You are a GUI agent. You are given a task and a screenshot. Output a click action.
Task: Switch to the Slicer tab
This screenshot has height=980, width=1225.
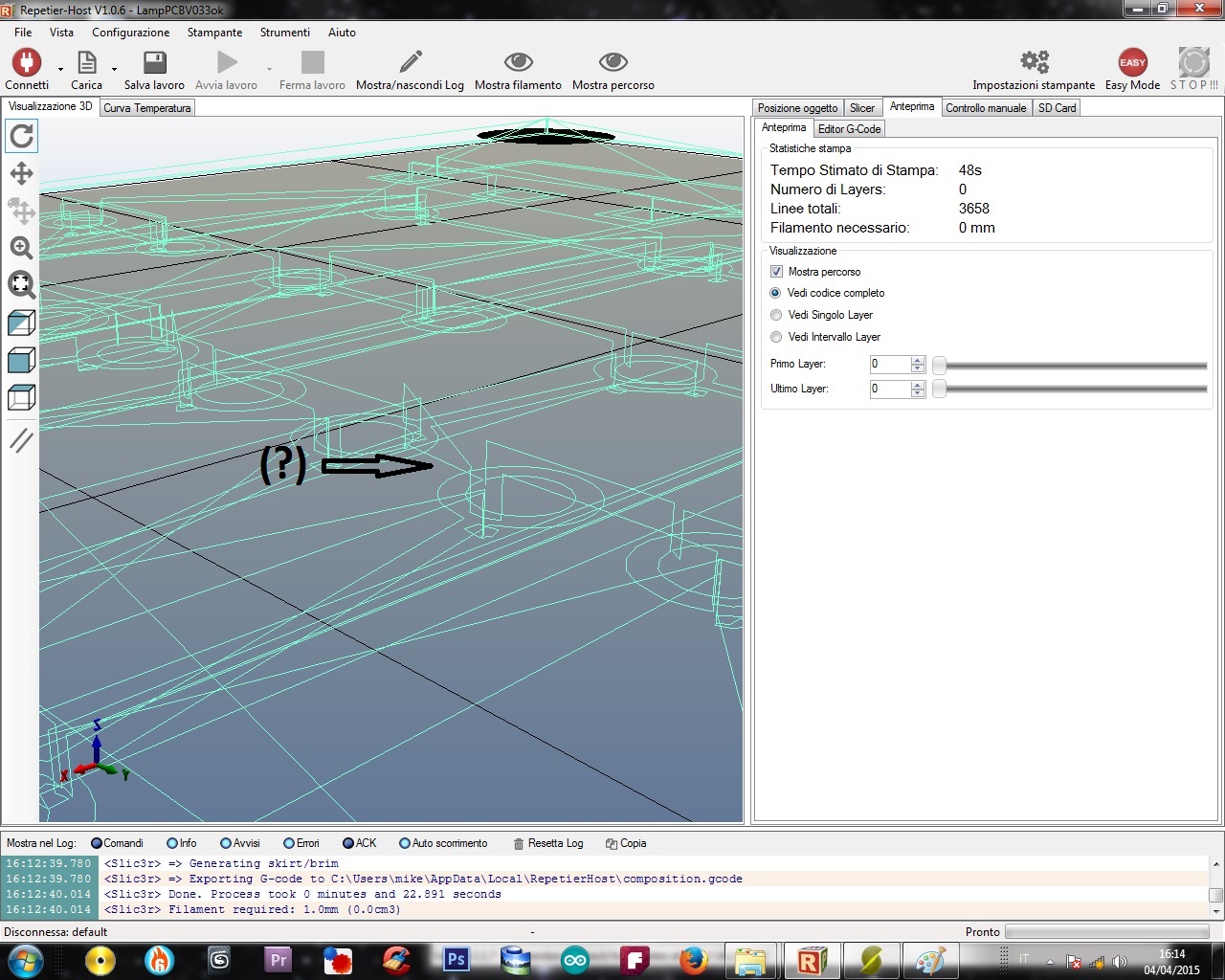click(862, 108)
